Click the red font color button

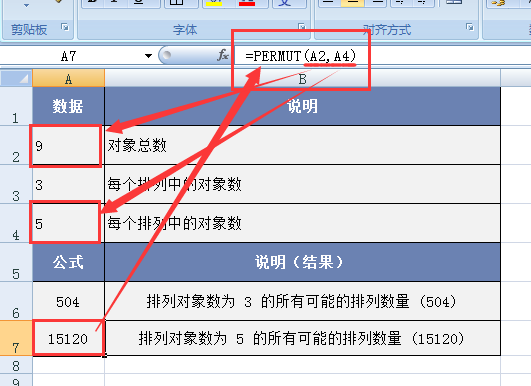(247, 3)
